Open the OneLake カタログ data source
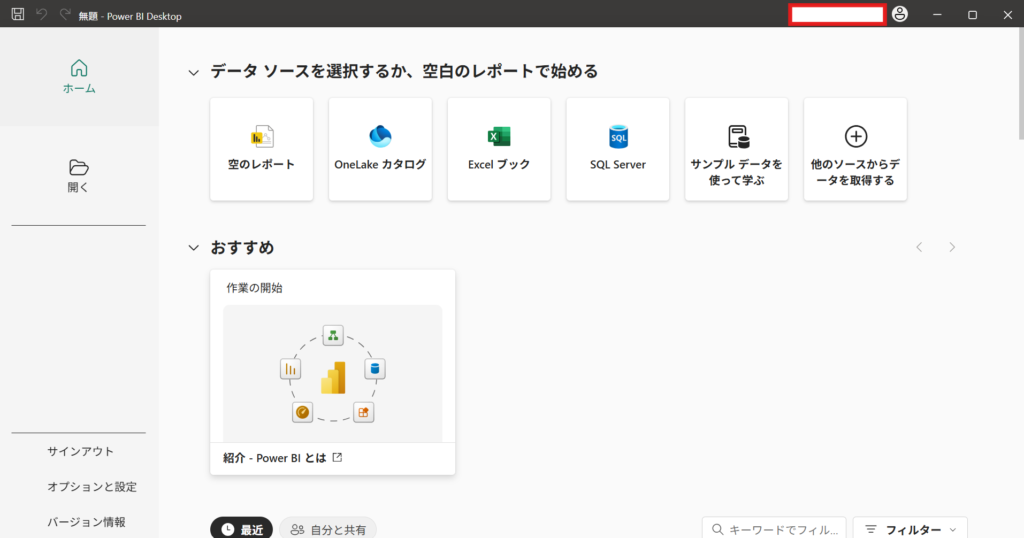This screenshot has width=1024, height=538. [x=380, y=149]
